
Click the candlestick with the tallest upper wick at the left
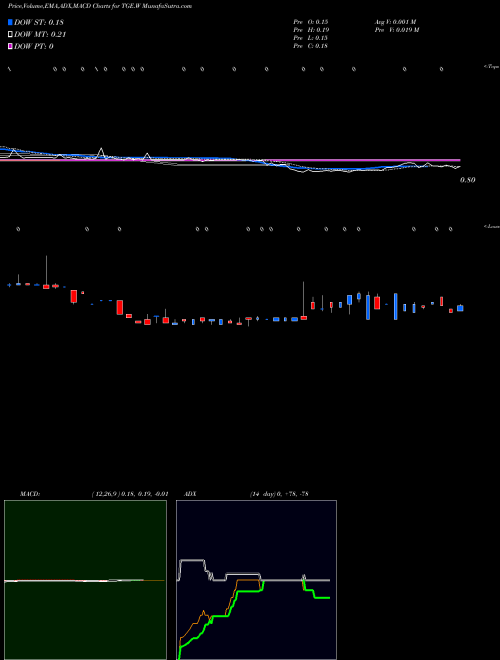pos(46,272)
